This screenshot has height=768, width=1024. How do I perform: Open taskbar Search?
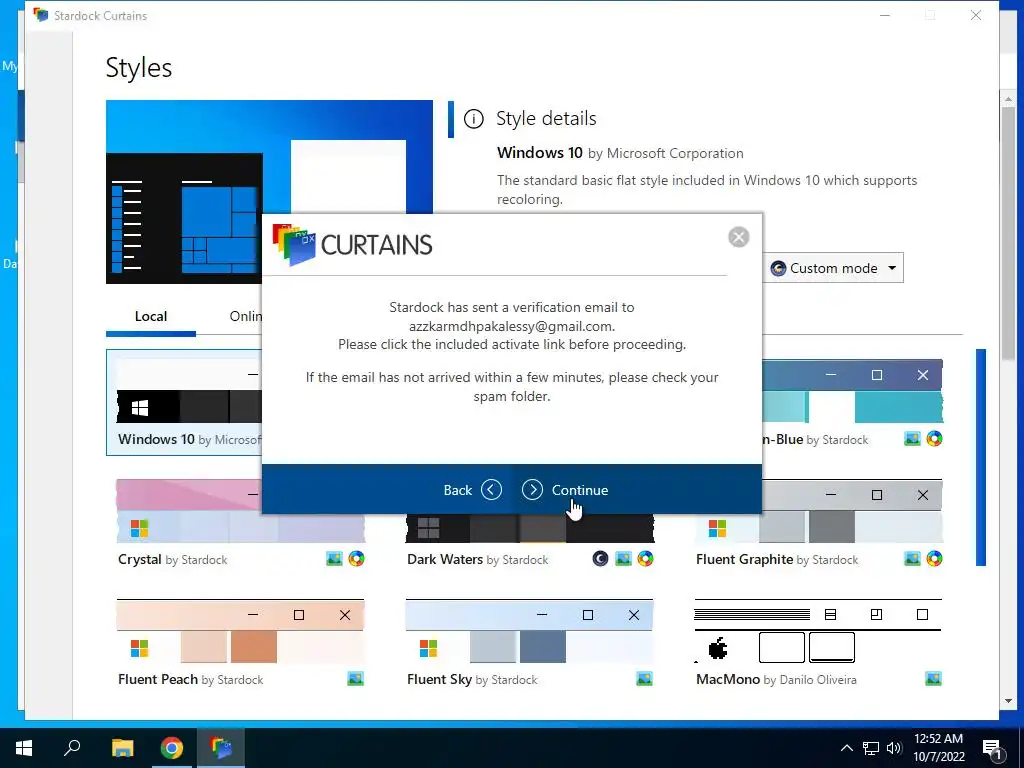pyautogui.click(x=72, y=748)
